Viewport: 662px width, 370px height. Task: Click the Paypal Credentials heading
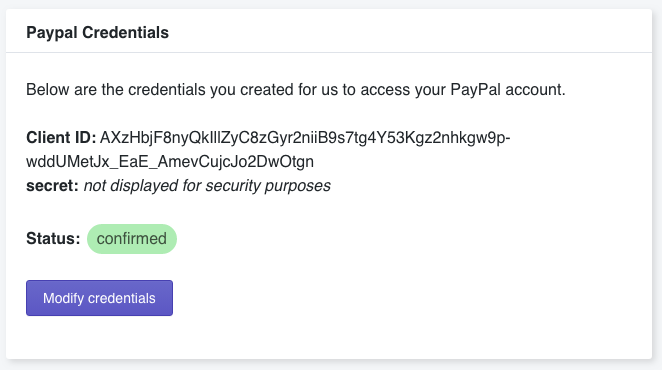98,33
